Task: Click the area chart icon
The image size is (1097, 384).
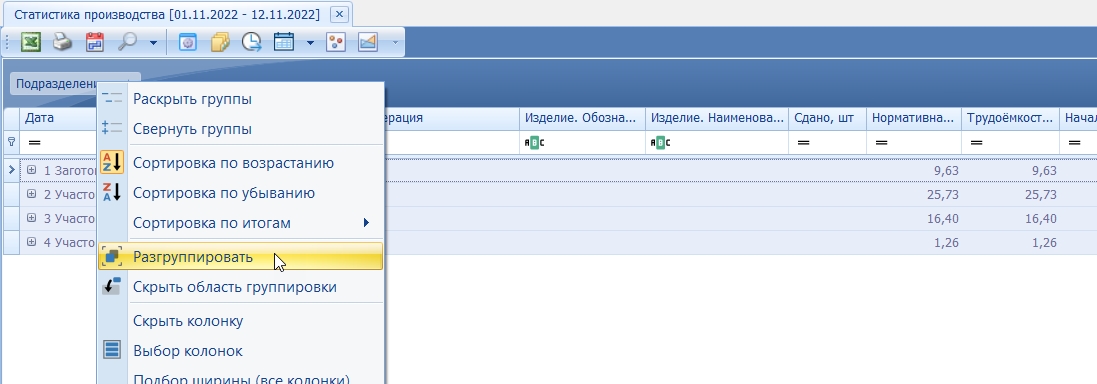Action: click(x=368, y=42)
